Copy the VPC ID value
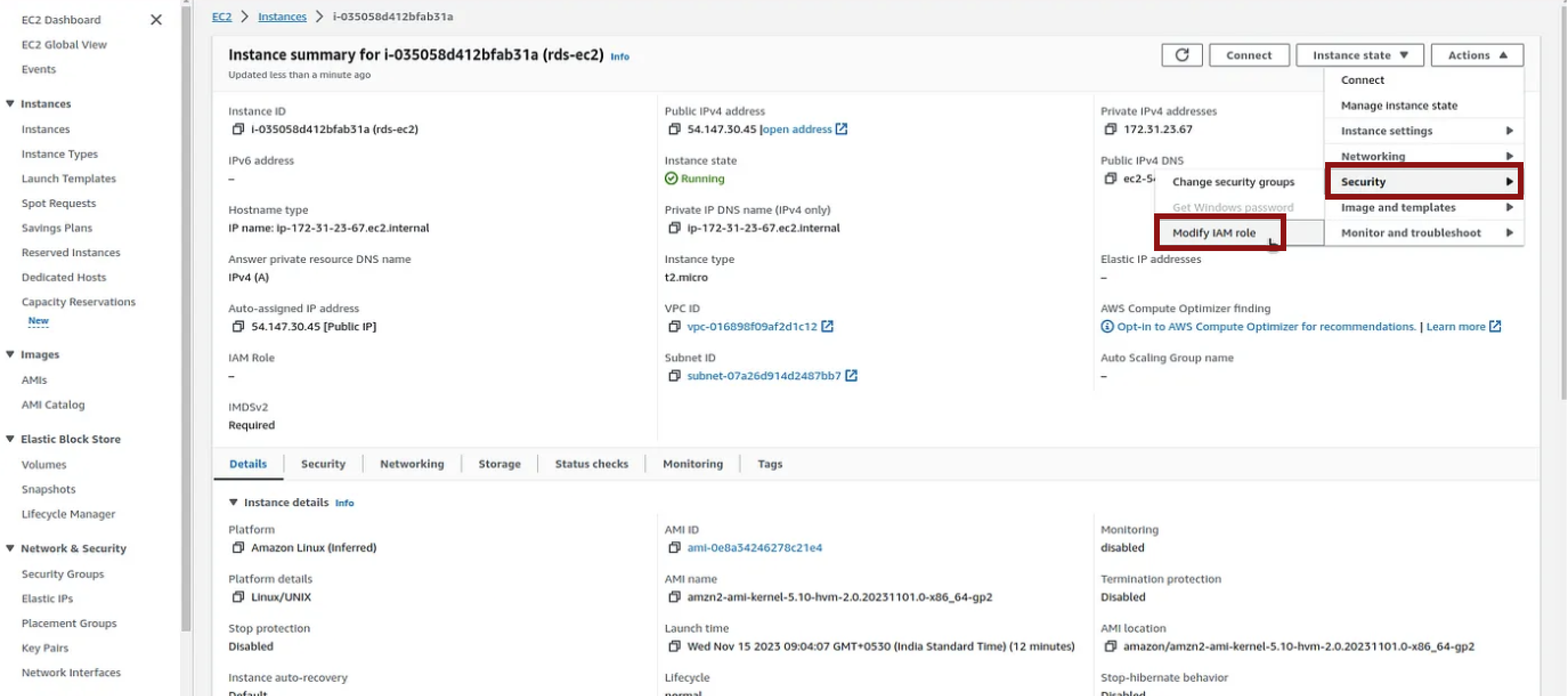Screen dimensions: 1568x696 coord(674,326)
